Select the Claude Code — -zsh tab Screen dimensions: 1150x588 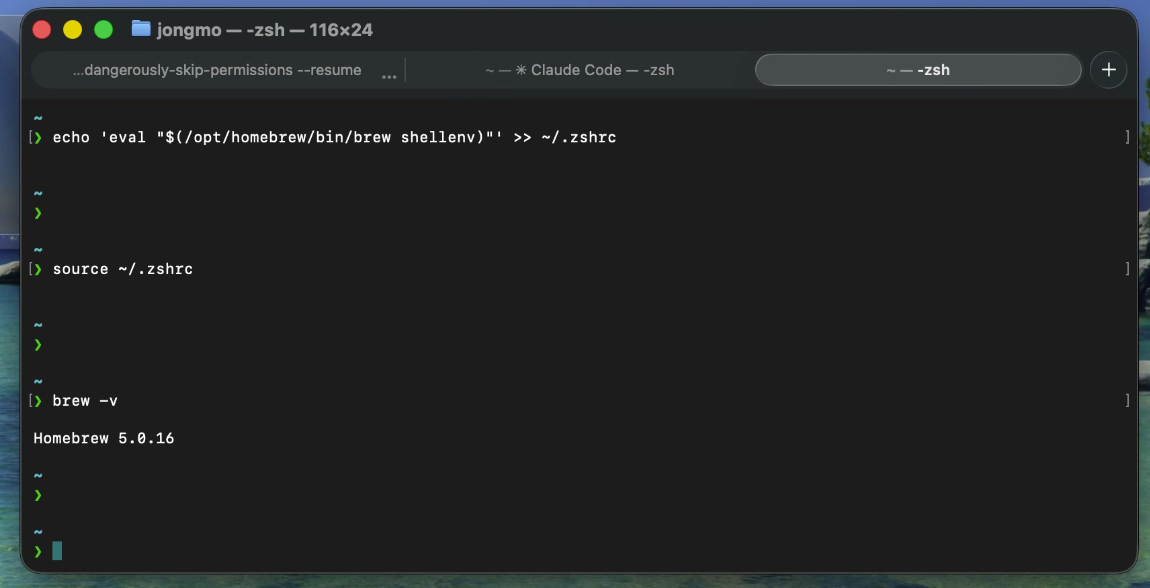click(x=580, y=70)
